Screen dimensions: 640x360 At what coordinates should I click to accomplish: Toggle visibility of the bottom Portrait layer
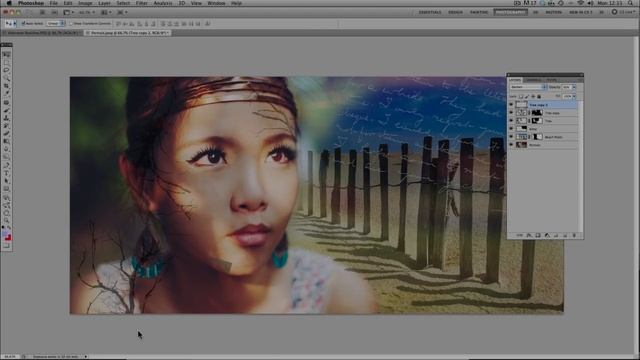click(x=511, y=144)
